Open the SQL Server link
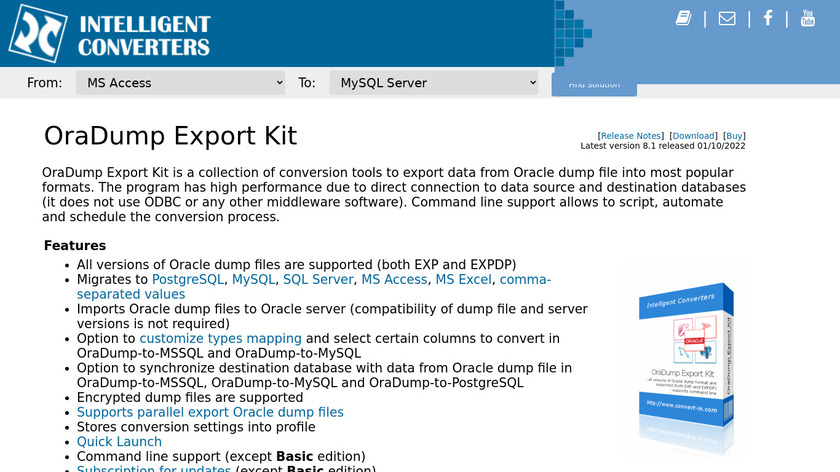 (x=318, y=280)
